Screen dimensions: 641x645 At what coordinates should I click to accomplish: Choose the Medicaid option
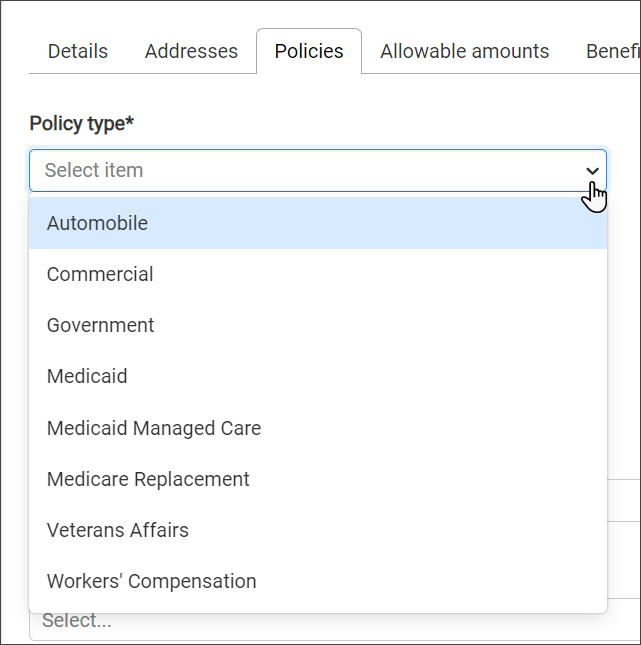click(87, 376)
